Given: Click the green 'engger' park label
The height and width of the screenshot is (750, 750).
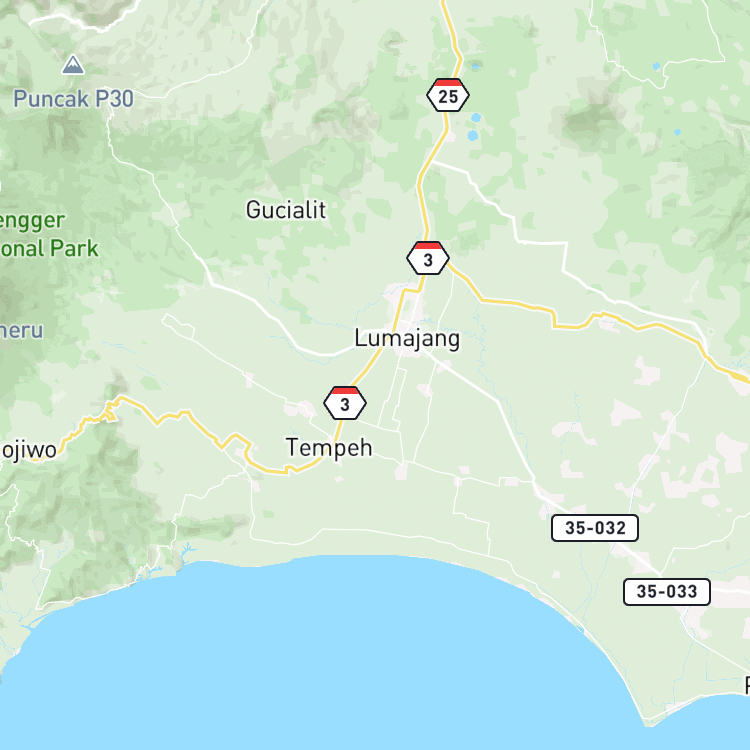Looking at the screenshot, I should [32, 222].
